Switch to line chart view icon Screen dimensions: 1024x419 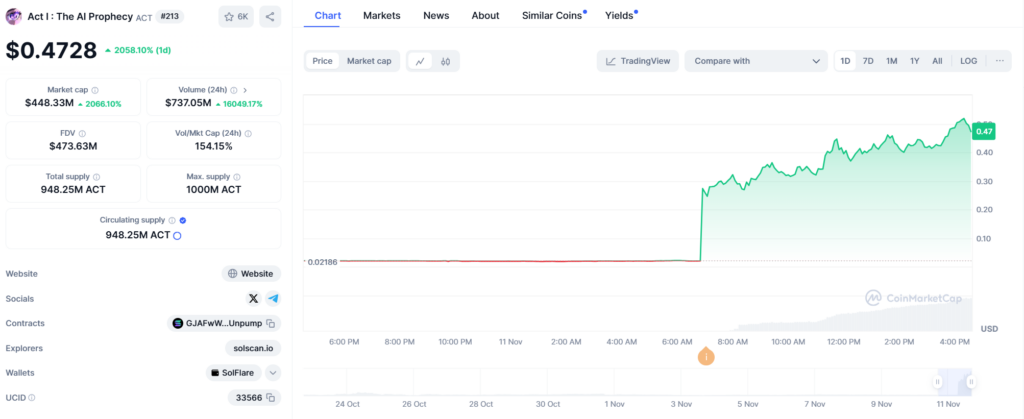420,61
